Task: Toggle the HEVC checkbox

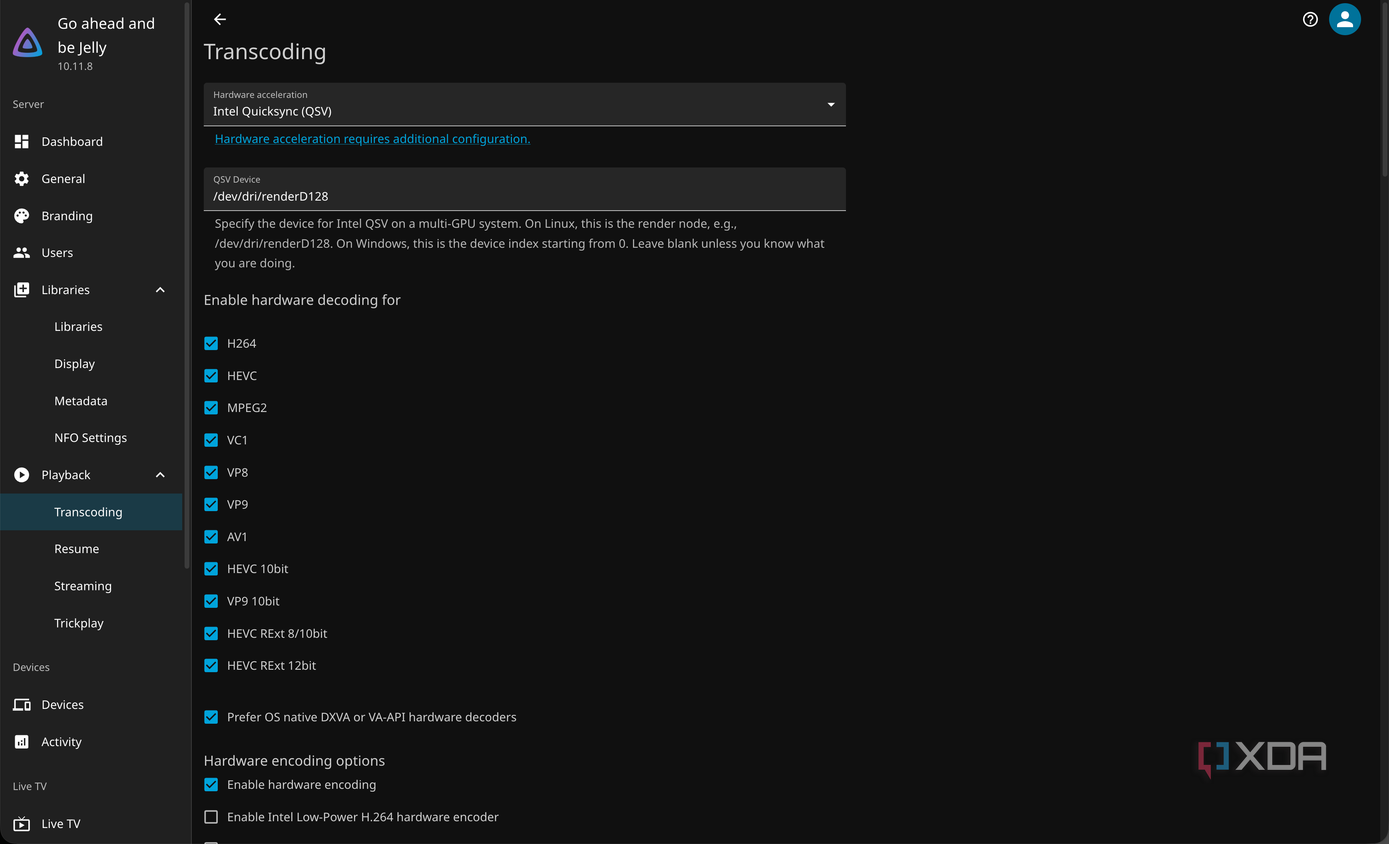Action: point(211,375)
